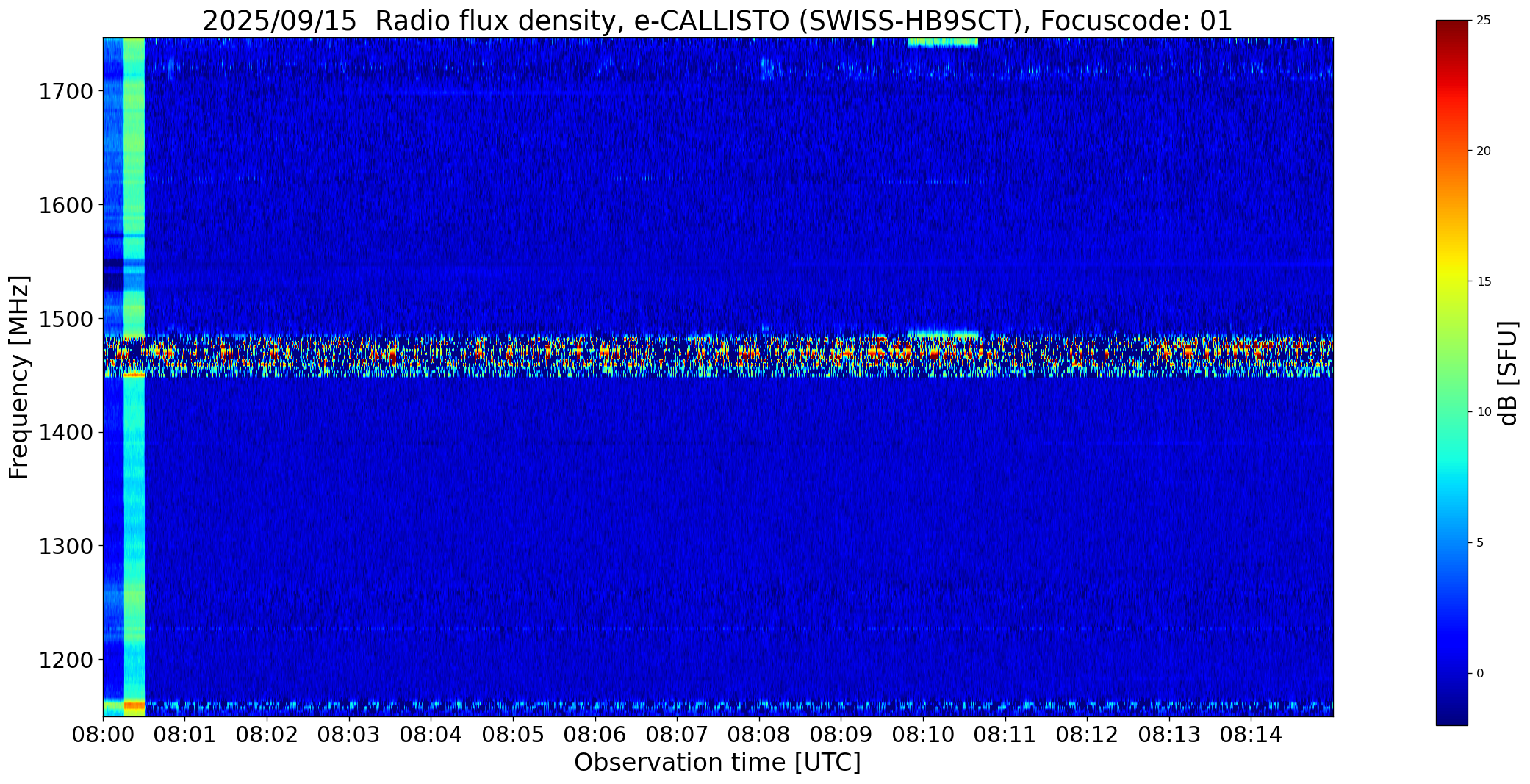
Task: Click the noisy interference band near 1470 MHz
Action: point(718,356)
